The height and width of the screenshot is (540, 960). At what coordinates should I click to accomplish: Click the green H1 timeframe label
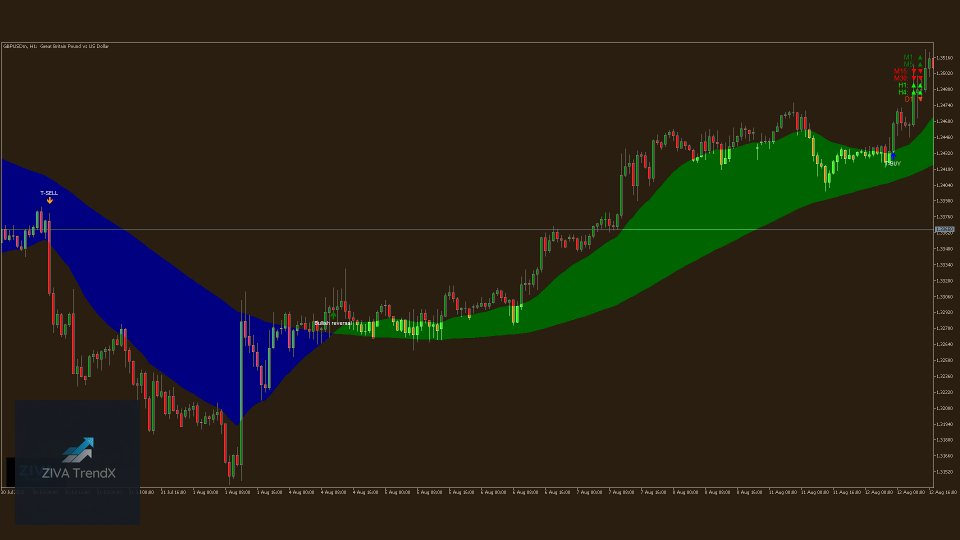click(903, 85)
